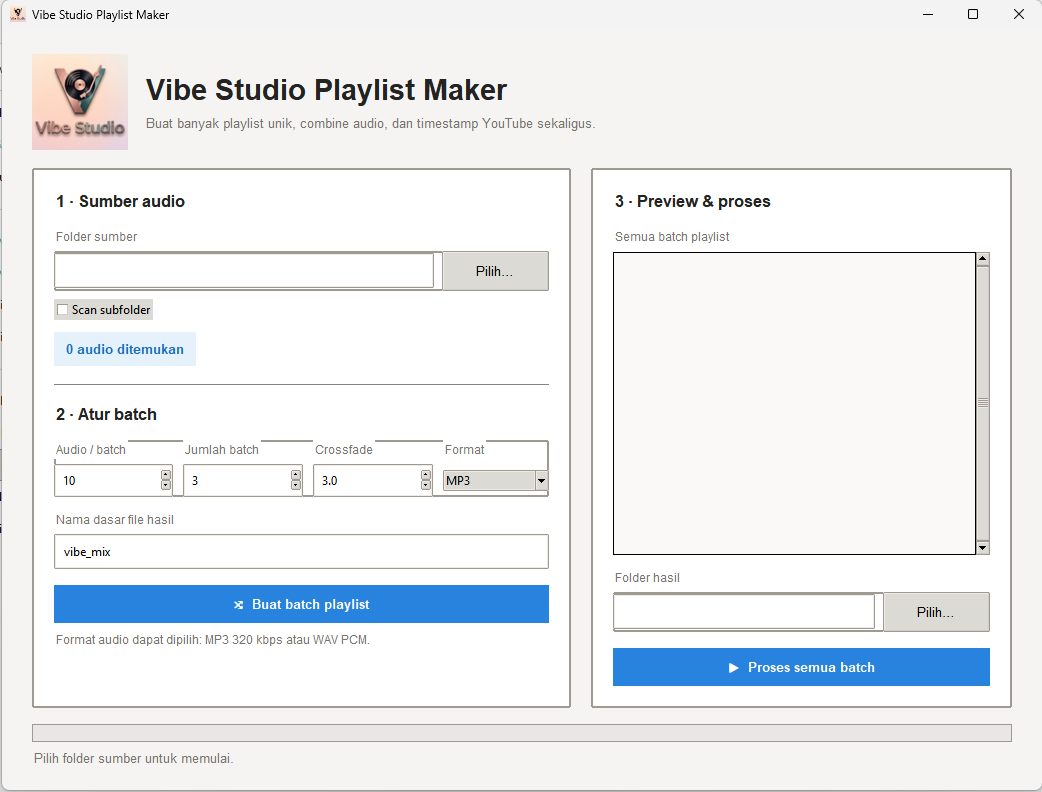Close the Vibe Studio Playlist Maker window

[1019, 14]
